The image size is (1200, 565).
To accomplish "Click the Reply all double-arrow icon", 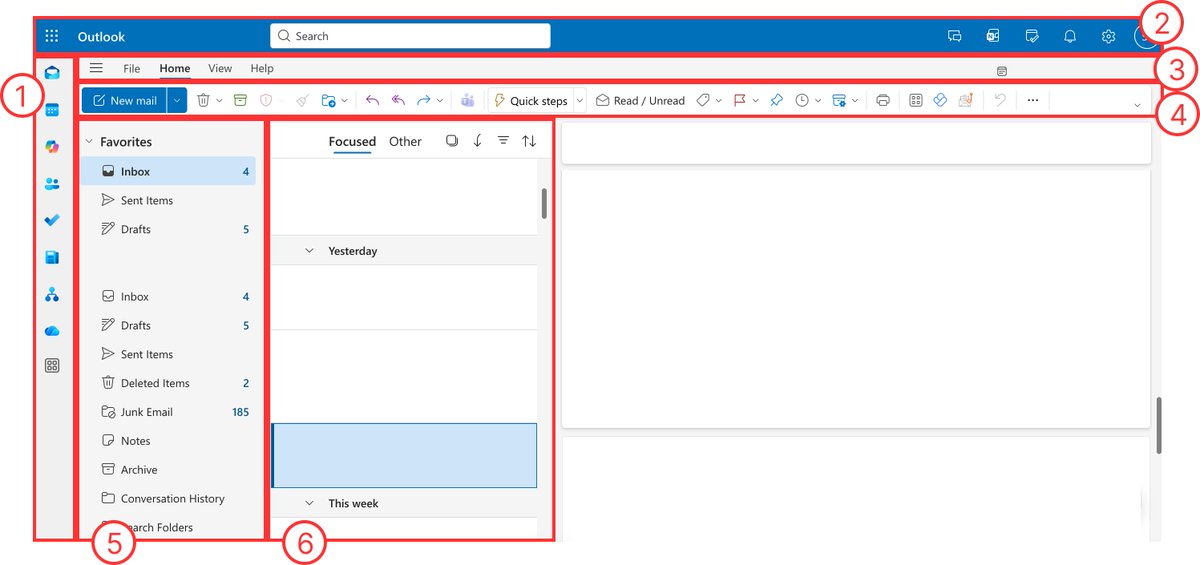I will pyautogui.click(x=398, y=100).
